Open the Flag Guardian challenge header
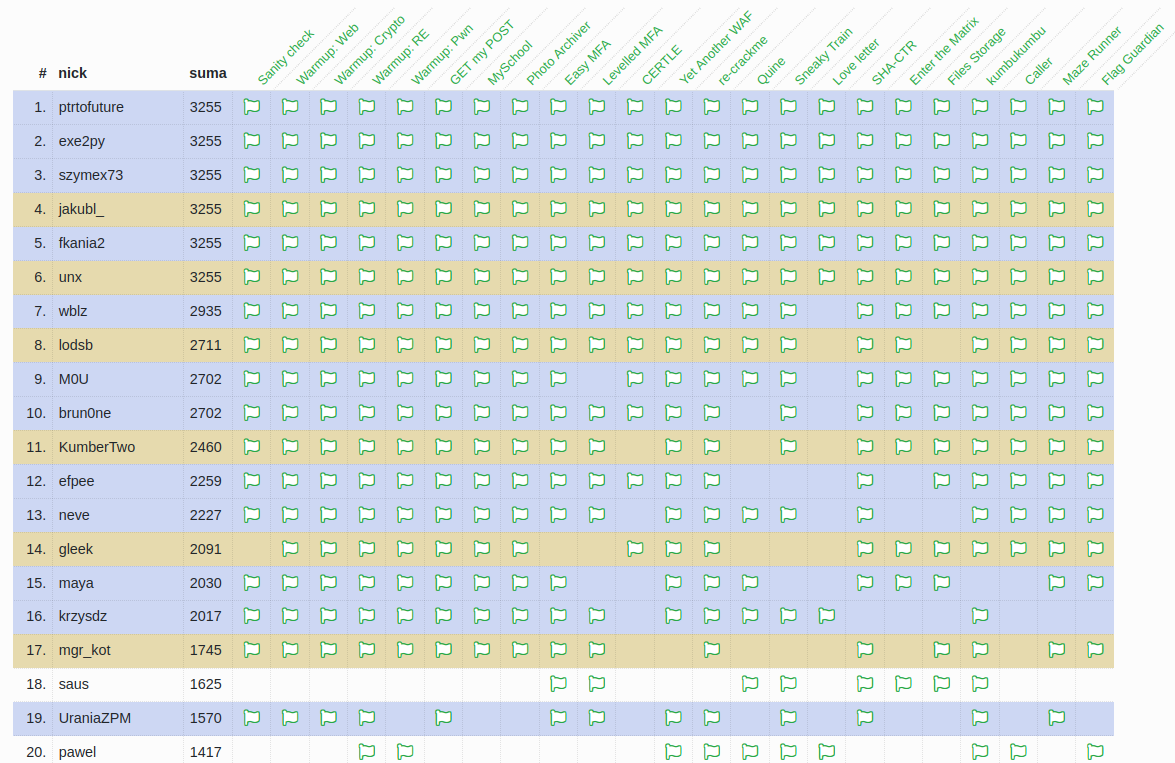 (1133, 54)
